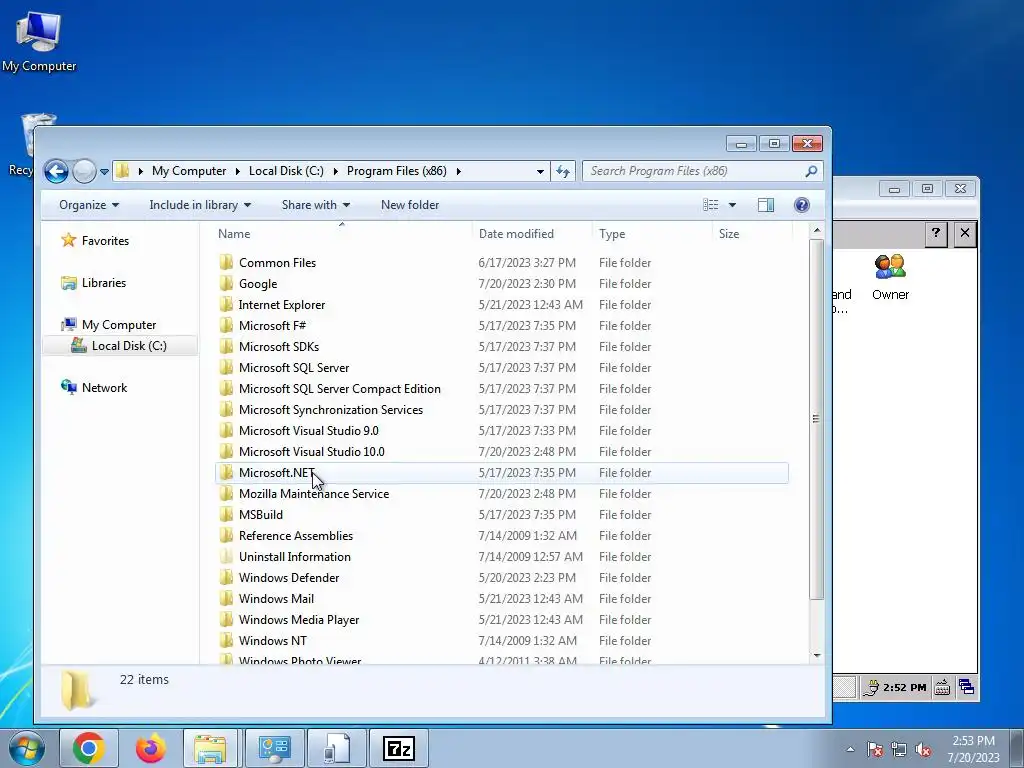The width and height of the screenshot is (1024, 768).
Task: Click the file list scroll down arrow
Action: click(816, 655)
